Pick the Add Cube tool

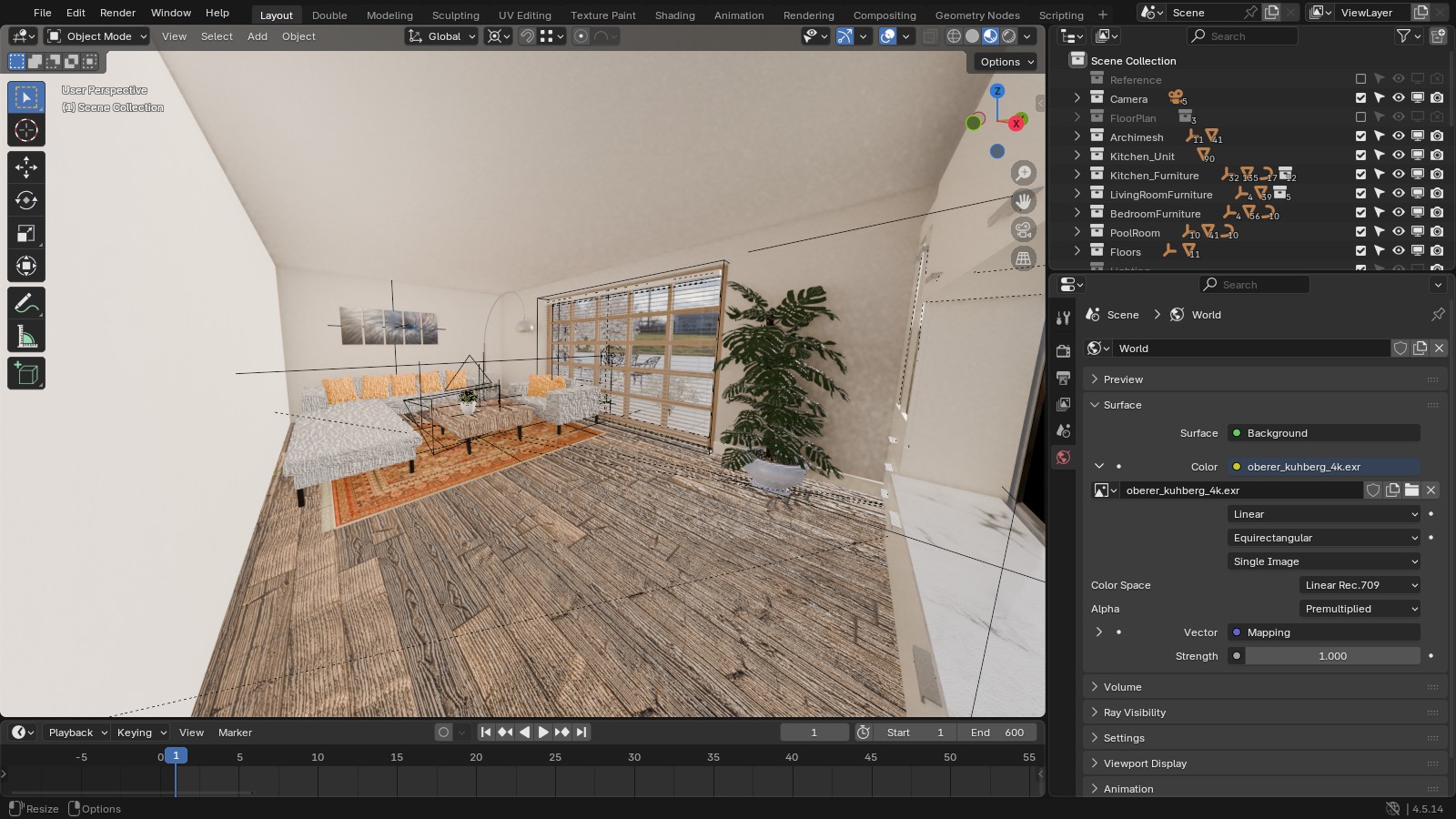26,373
